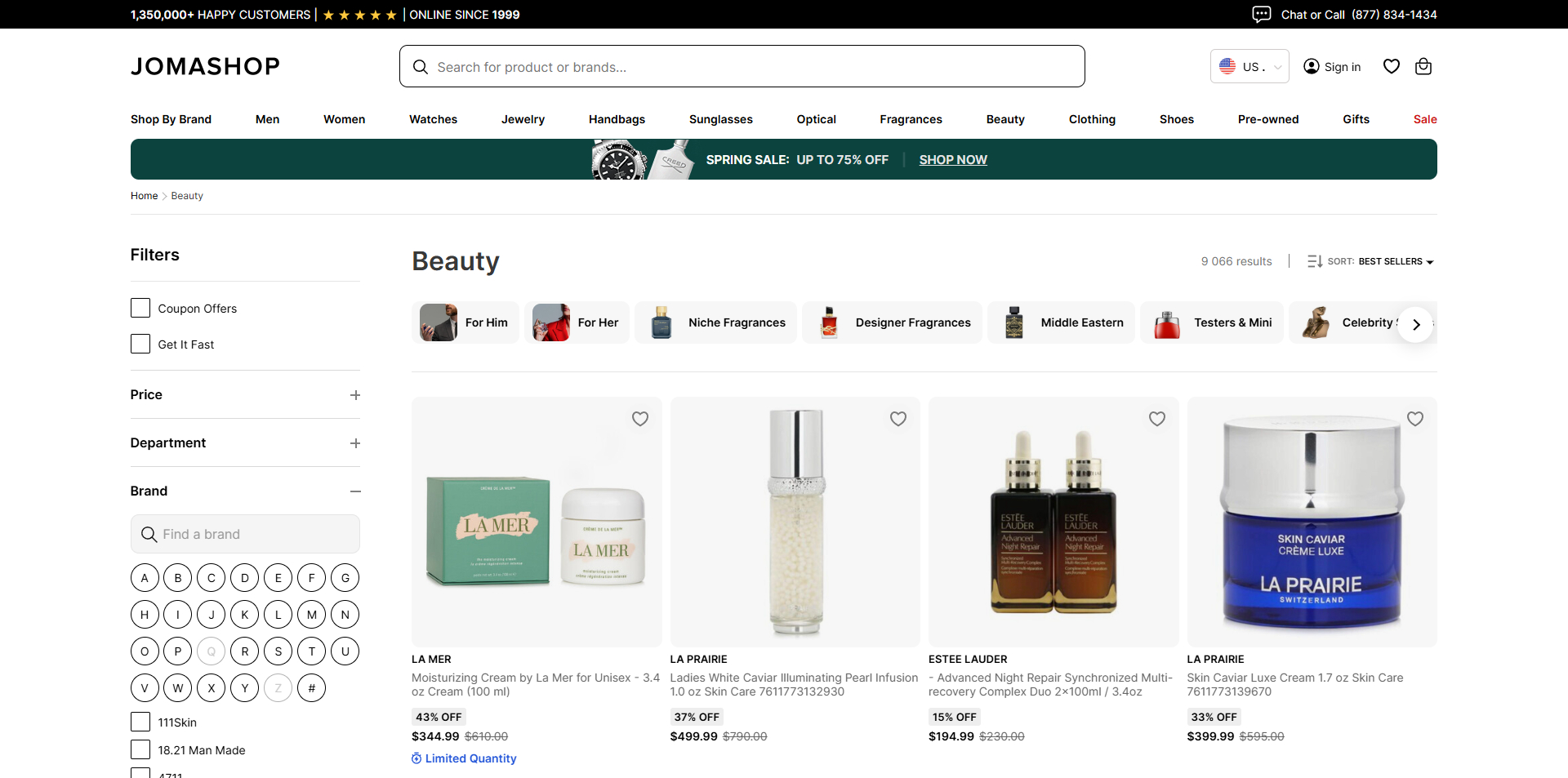Image resolution: width=1568 pixels, height=778 pixels.
Task: Click the wishlist heart icon in the header
Action: click(1391, 66)
